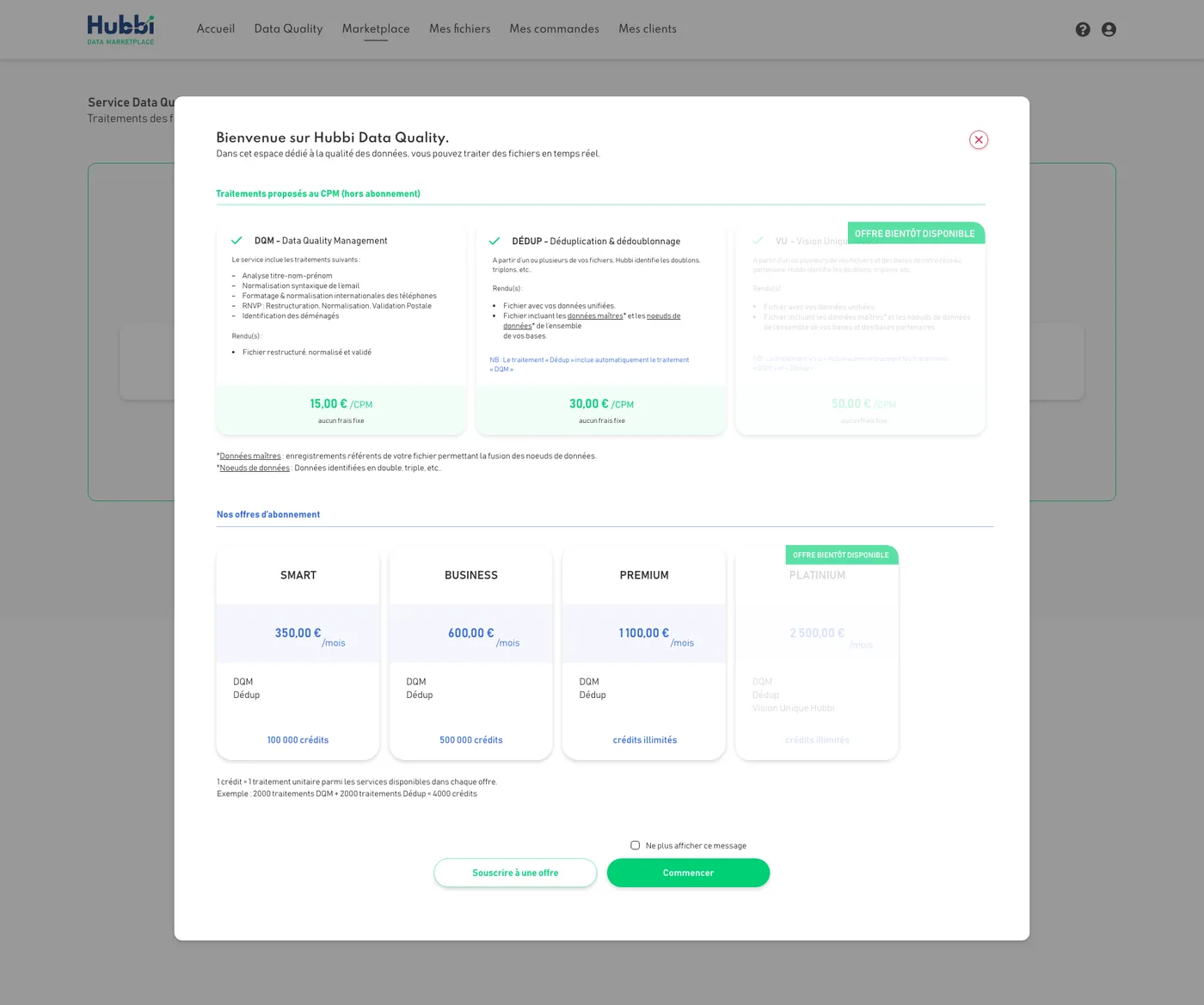Image resolution: width=1204 pixels, height=1005 pixels.
Task: Tick the 'Ne plus afficher ce message' checkbox
Action: tap(636, 845)
